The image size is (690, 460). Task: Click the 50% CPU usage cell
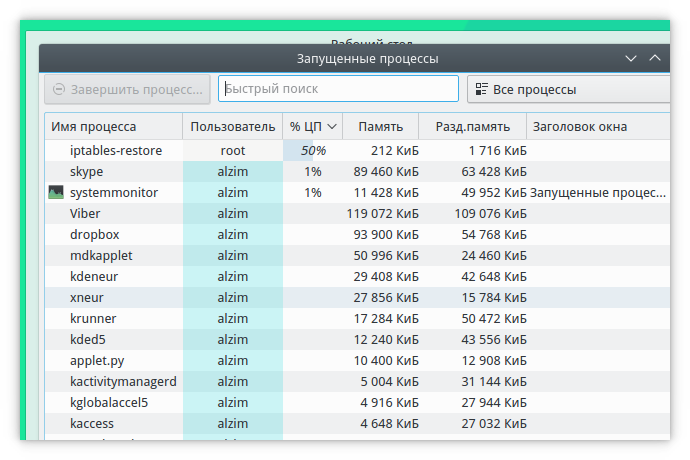point(313,151)
